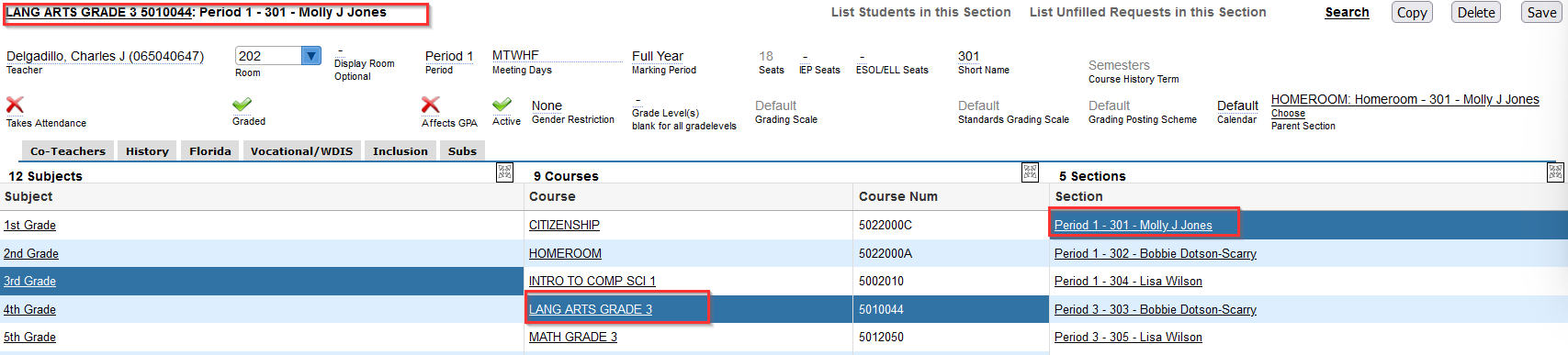Toggle the Takes Attendance red X icon
Screen dimensions: 1568x355
point(15,105)
